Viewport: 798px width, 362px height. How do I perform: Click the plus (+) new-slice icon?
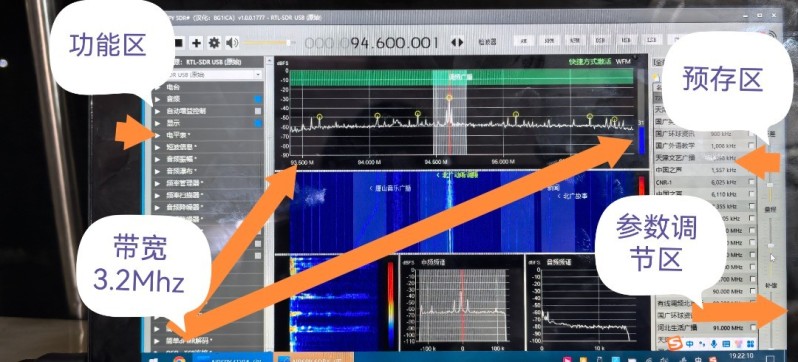(196, 43)
